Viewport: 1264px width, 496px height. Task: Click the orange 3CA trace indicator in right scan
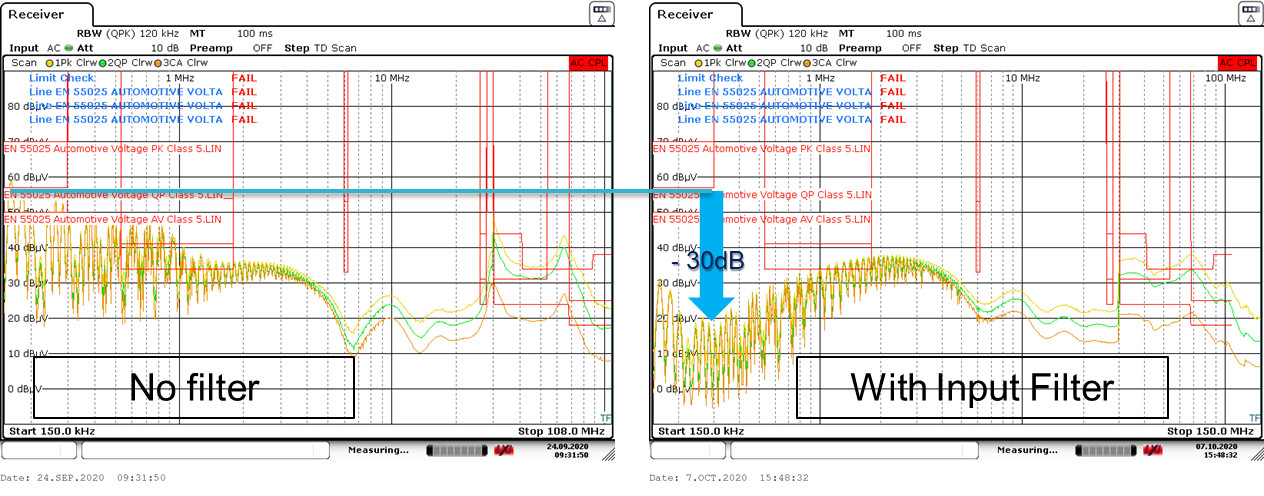click(x=803, y=62)
